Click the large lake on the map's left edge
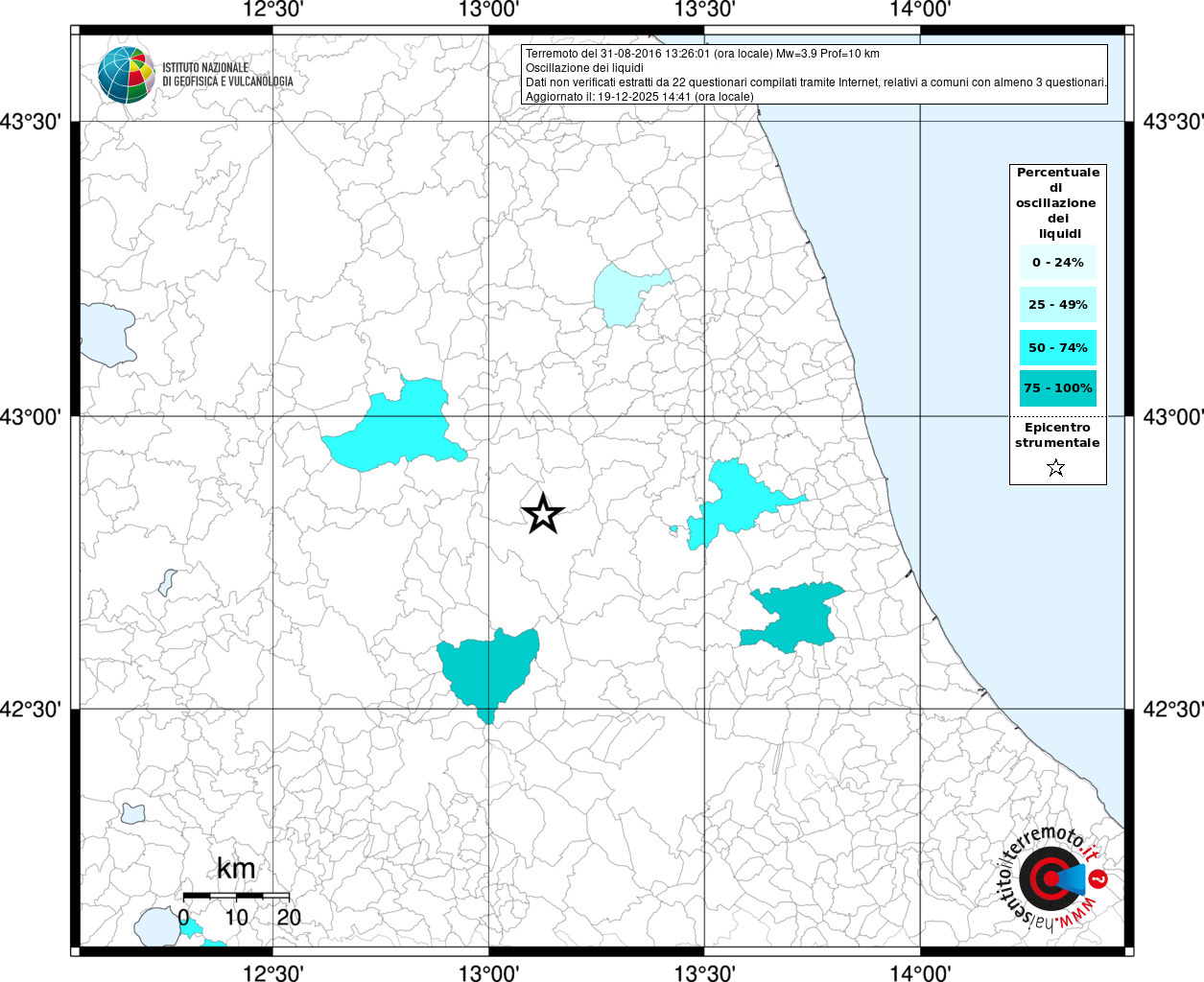The height and width of the screenshot is (982, 1204). [x=106, y=333]
